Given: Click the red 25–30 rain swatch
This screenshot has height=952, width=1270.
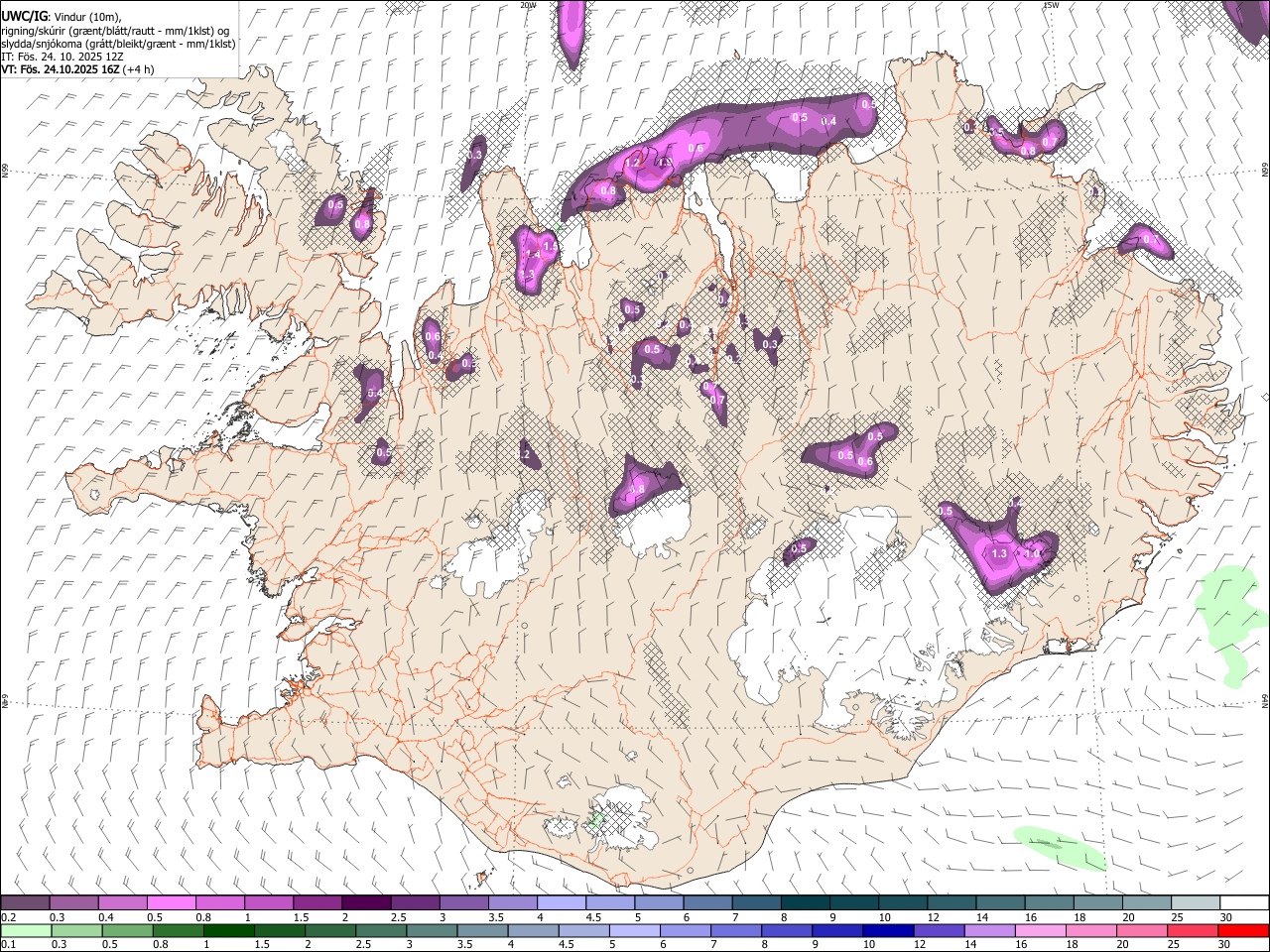Looking at the screenshot, I should tap(1193, 930).
